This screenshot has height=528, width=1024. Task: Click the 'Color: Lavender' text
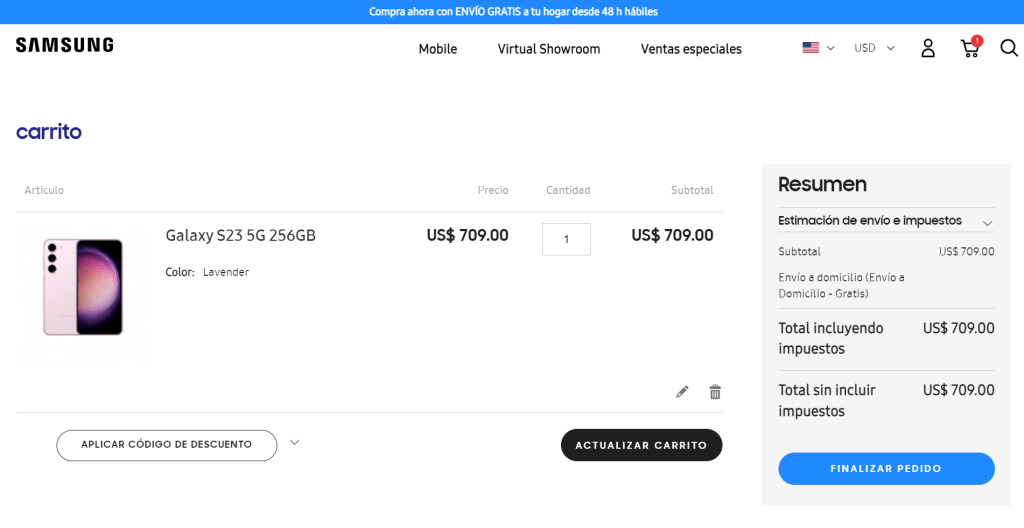207,272
